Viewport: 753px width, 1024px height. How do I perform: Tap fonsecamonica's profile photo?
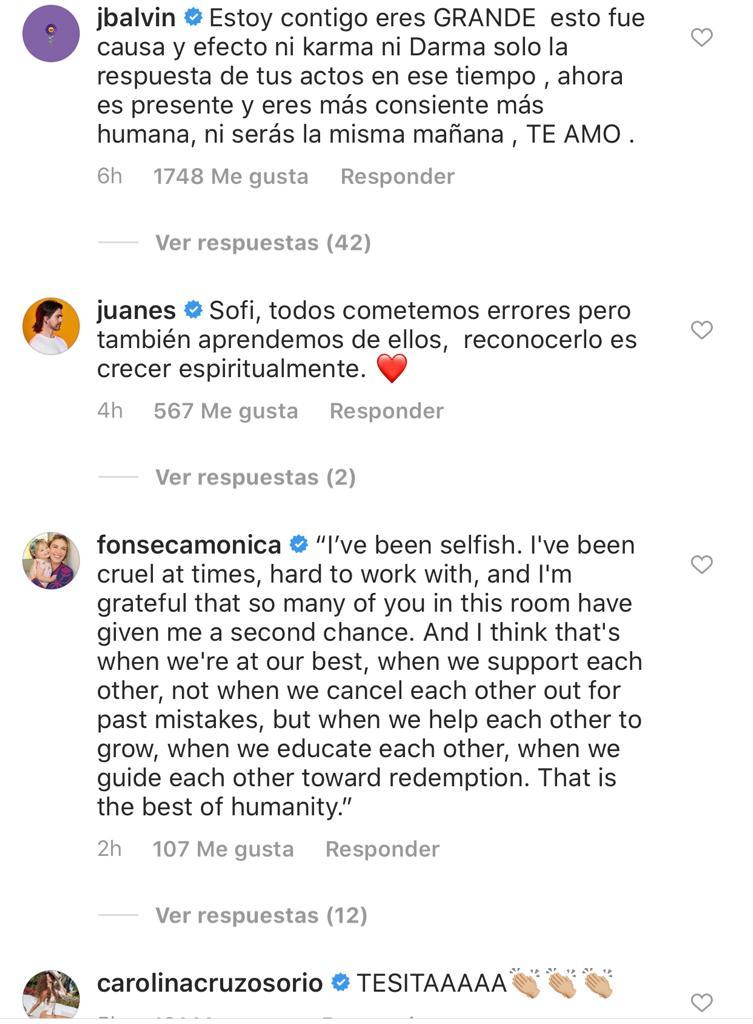coord(51,561)
